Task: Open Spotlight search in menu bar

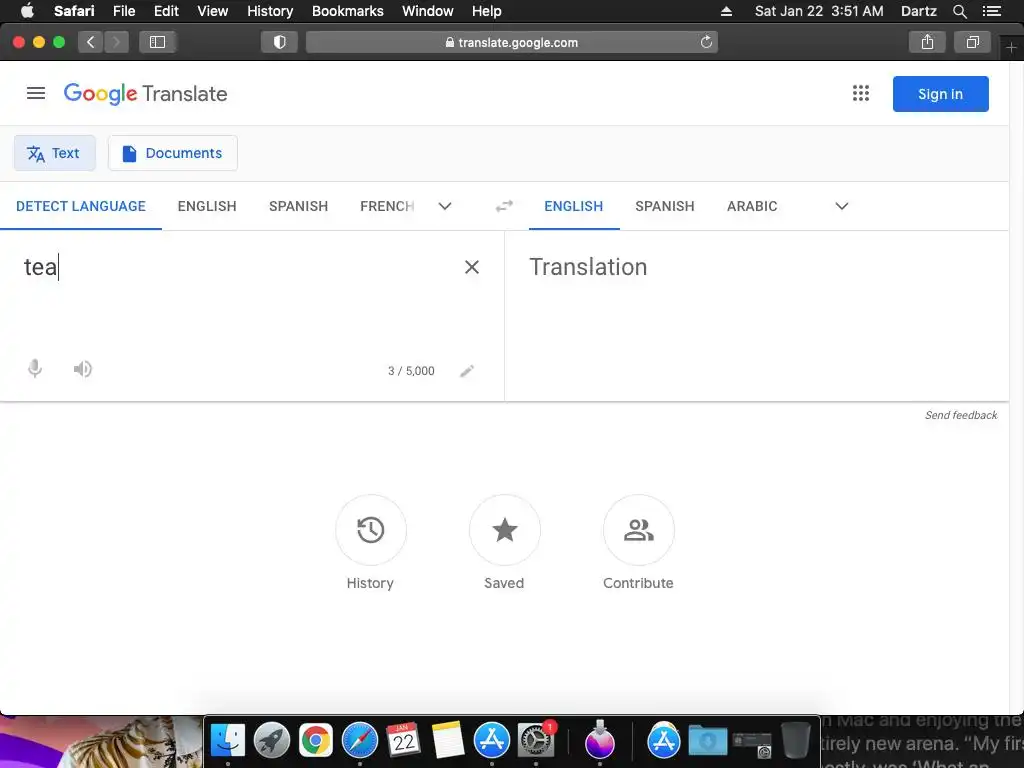Action: [x=959, y=11]
